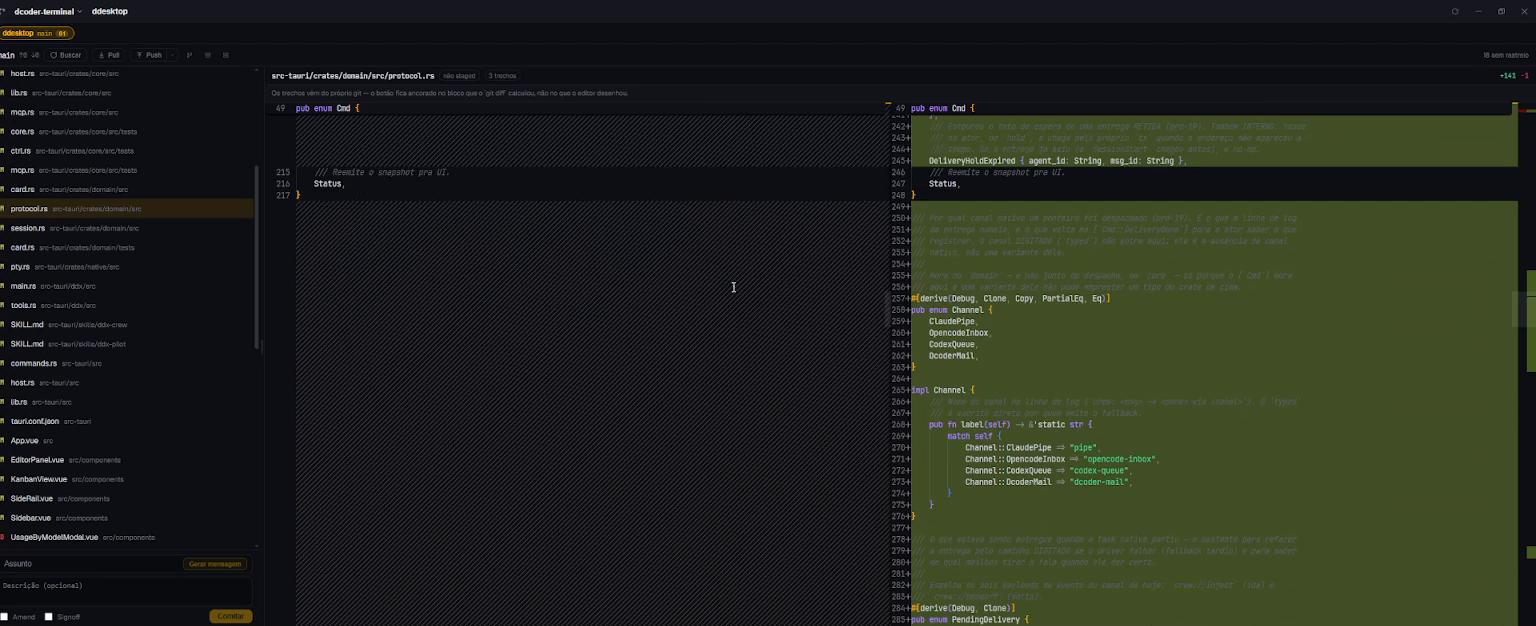Click the Buscar fetch button
1536x626 pixels.
pyautogui.click(x=66, y=55)
